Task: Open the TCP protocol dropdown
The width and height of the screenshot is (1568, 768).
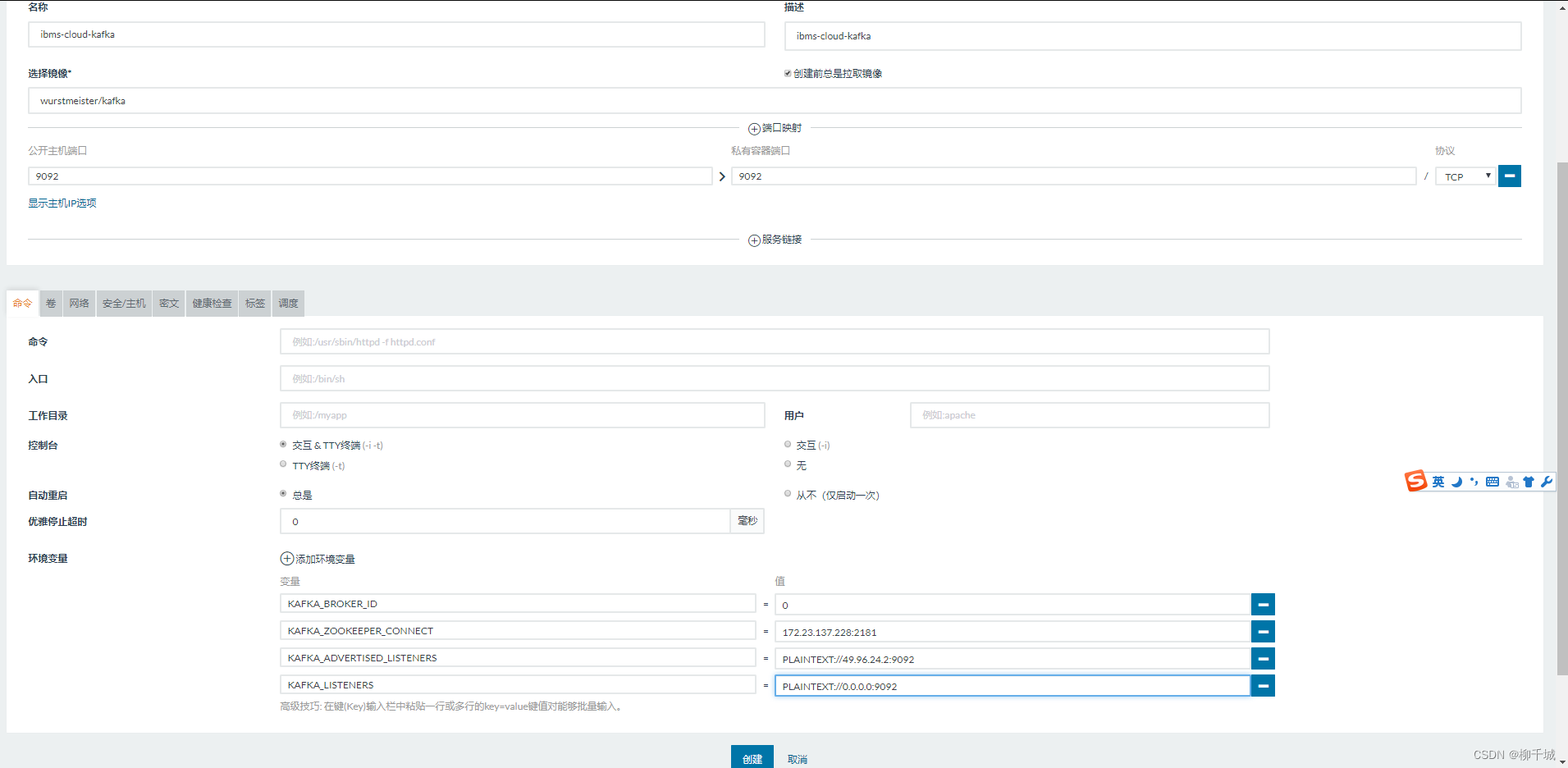Action: 1465,176
